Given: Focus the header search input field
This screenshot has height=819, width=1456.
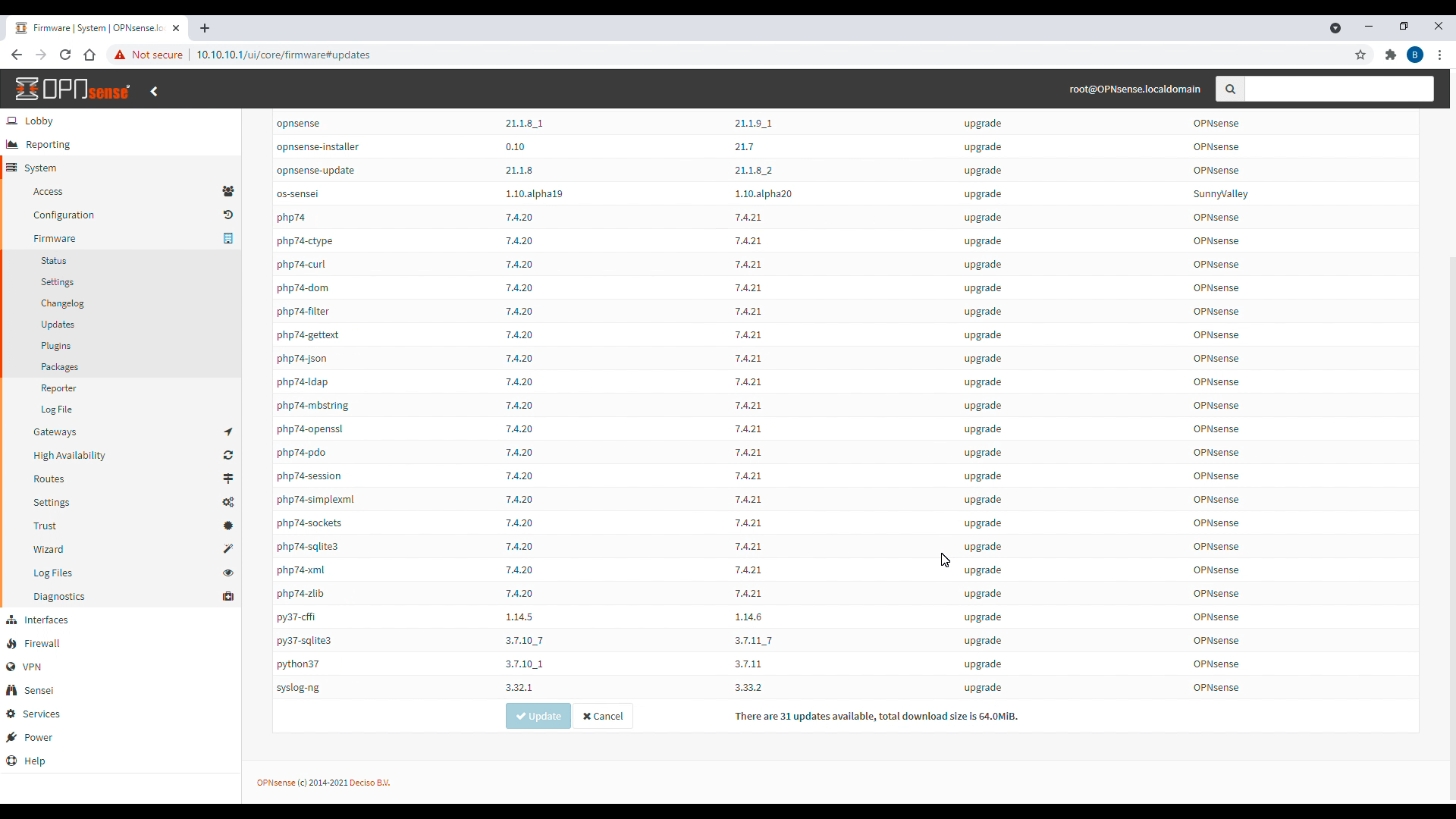Looking at the screenshot, I should 1338,89.
